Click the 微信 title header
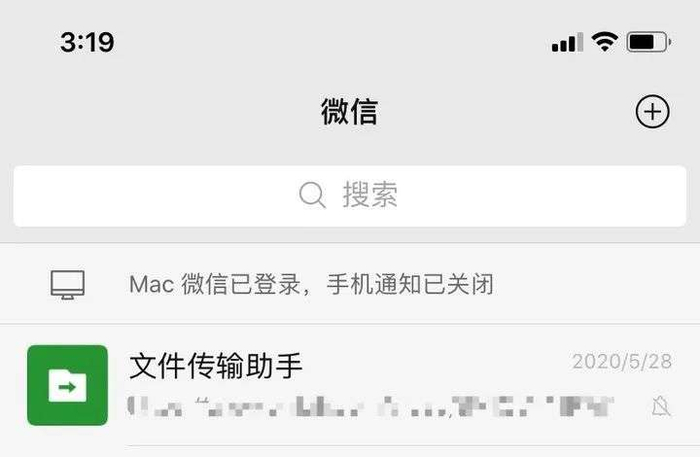Viewport: 700px width, 457px height. point(350,112)
